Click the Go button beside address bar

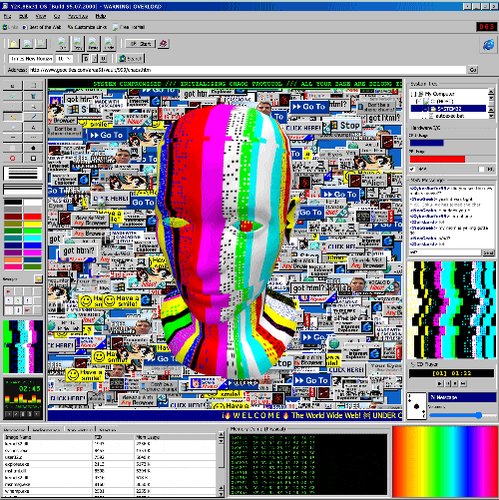coord(473,70)
